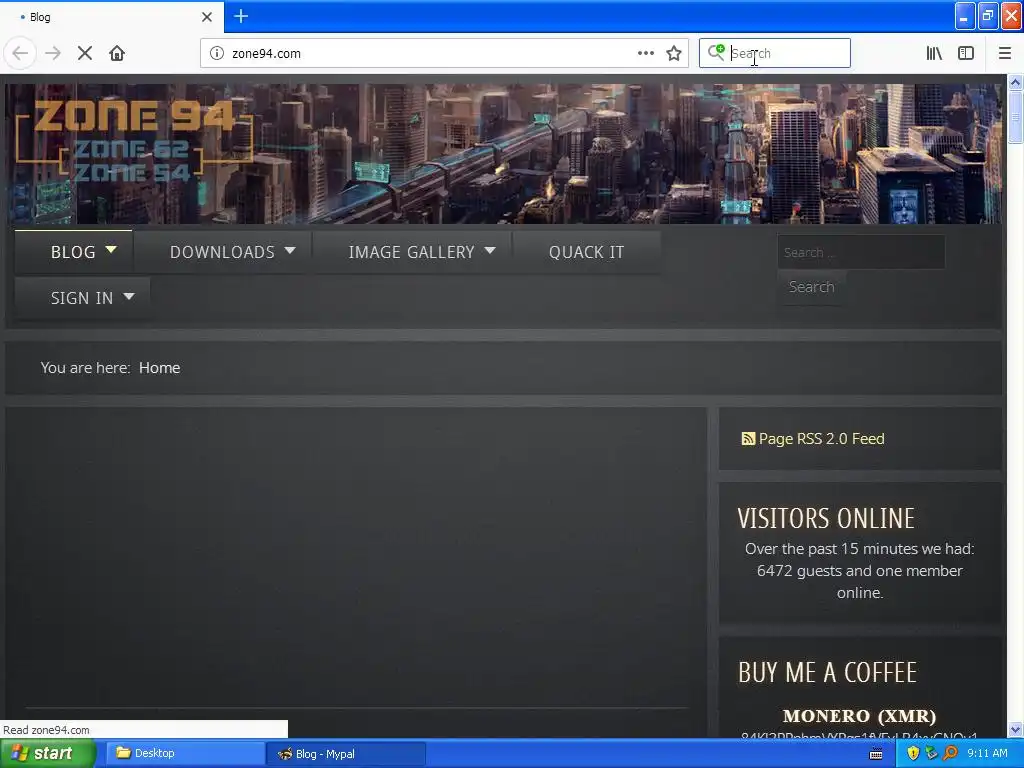This screenshot has height=768, width=1024.
Task: Select the Blog browser tab
Action: (x=112, y=17)
